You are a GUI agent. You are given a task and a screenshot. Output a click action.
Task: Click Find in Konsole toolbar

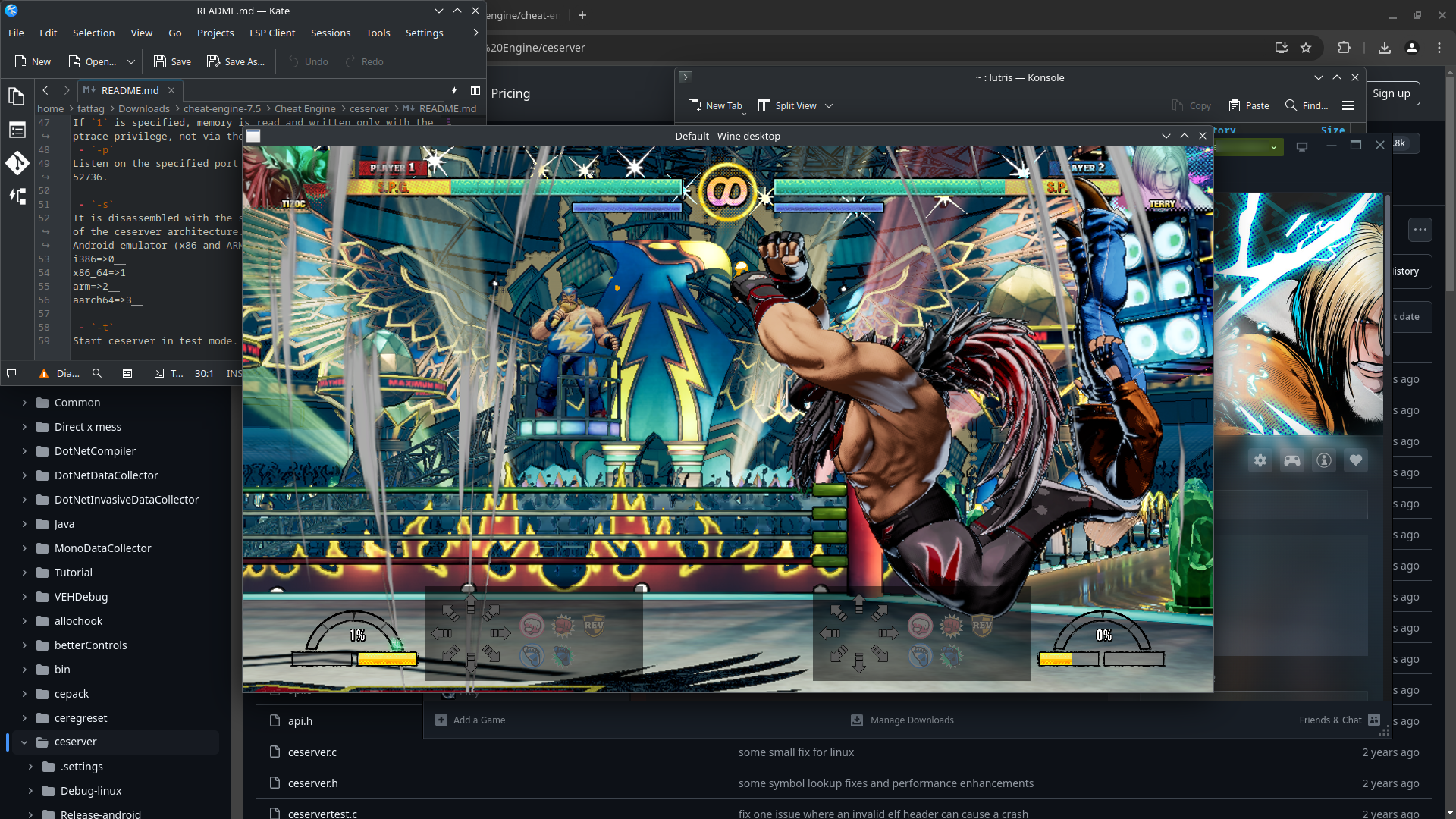point(1306,105)
